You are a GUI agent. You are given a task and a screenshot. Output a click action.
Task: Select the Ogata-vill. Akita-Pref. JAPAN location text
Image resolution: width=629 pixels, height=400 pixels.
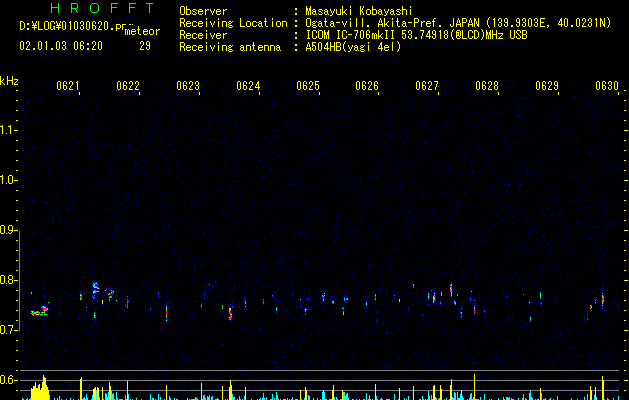458,23
